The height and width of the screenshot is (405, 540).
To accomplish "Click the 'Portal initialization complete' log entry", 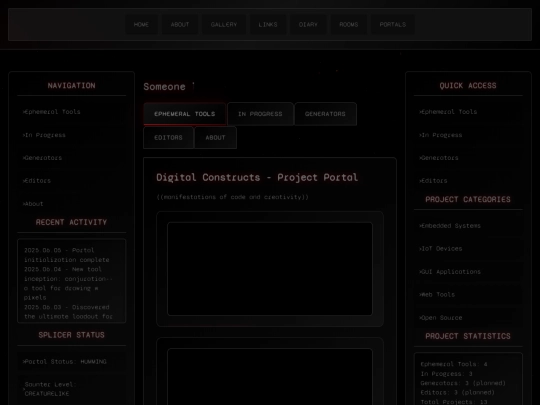I will click(66, 255).
